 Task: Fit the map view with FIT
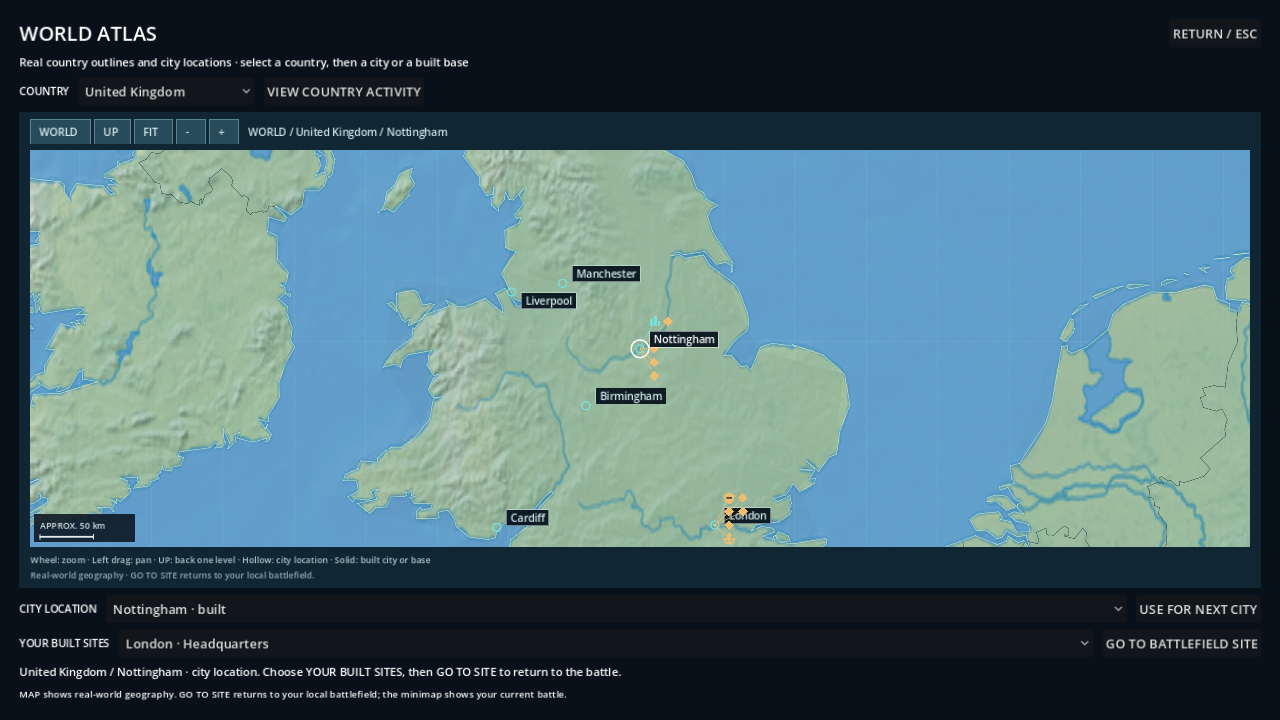[153, 132]
